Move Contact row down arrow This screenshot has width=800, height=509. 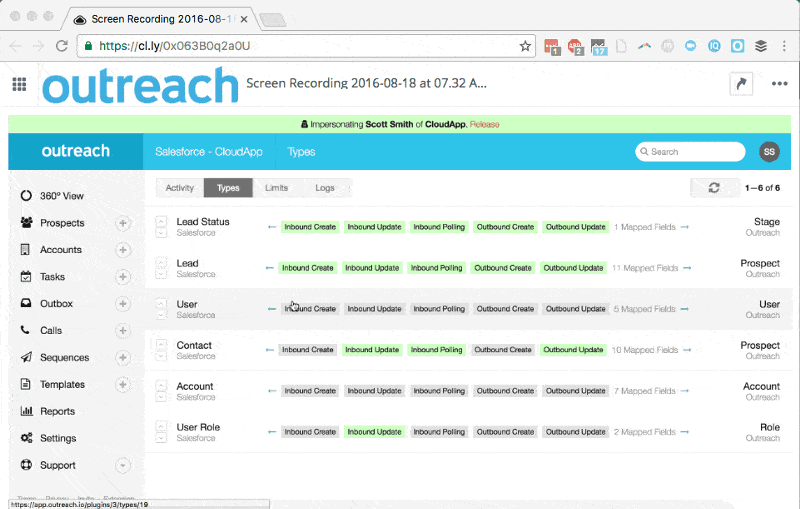coord(161,357)
